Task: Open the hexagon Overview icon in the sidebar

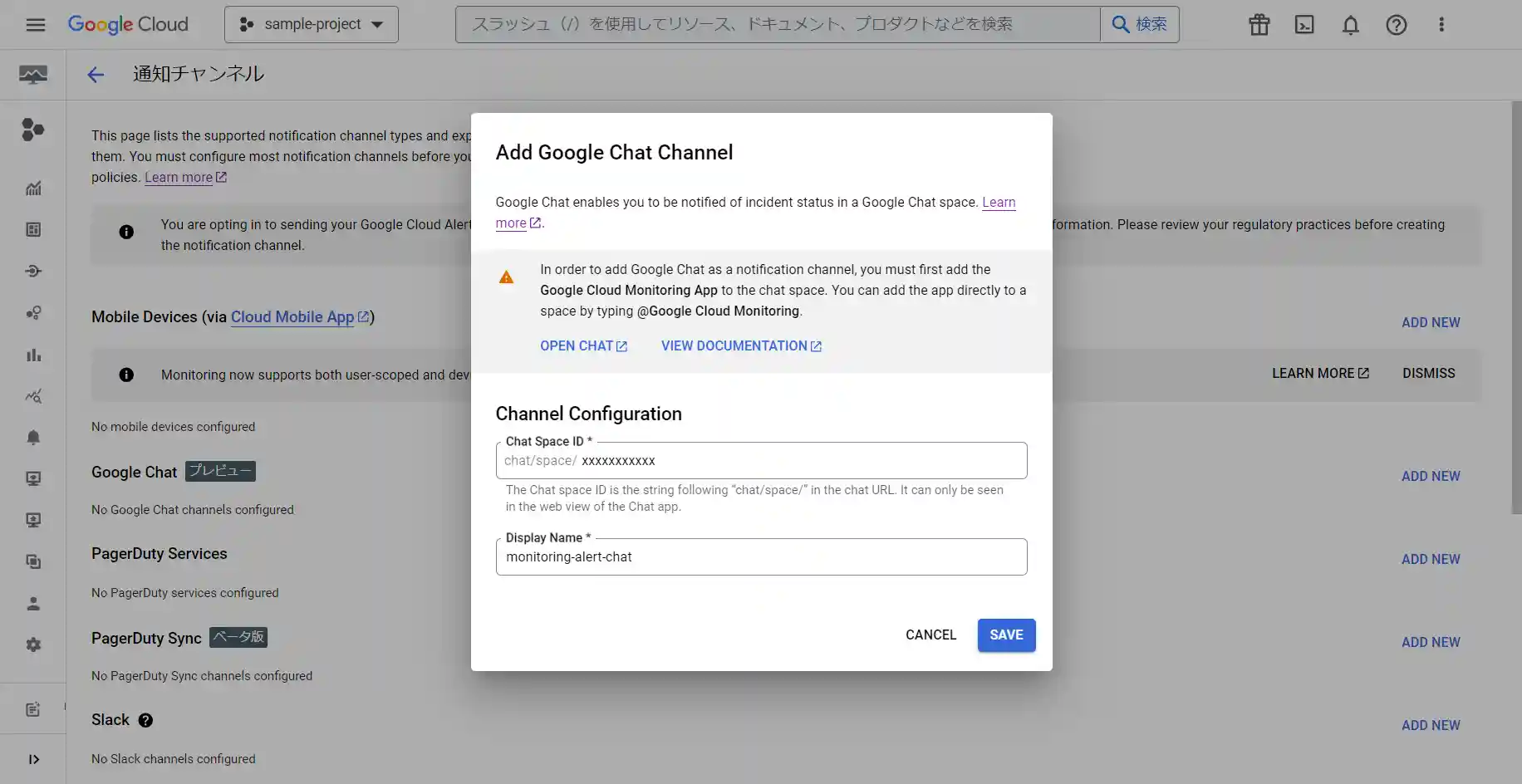Action: click(x=33, y=130)
